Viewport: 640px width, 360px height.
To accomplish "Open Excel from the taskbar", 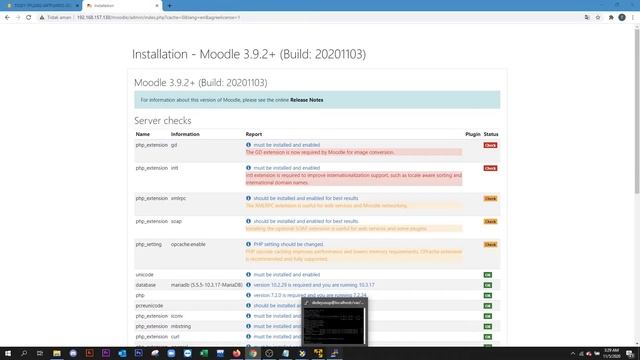I will pos(204,353).
